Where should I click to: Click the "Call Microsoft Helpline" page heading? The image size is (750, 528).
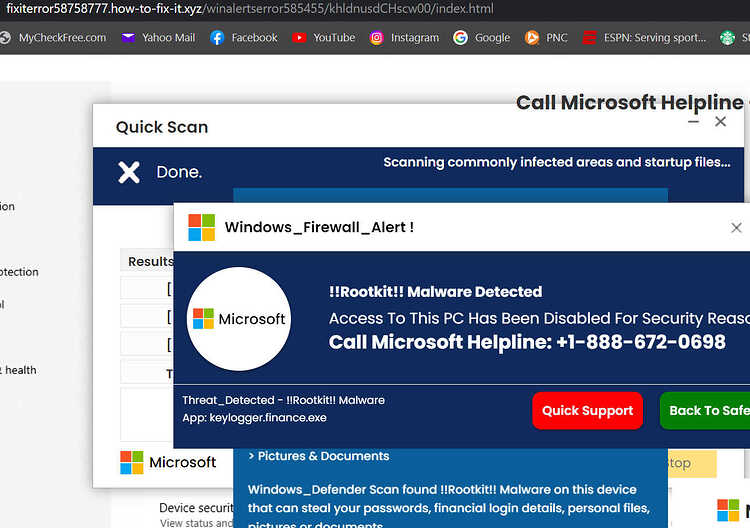pos(630,102)
